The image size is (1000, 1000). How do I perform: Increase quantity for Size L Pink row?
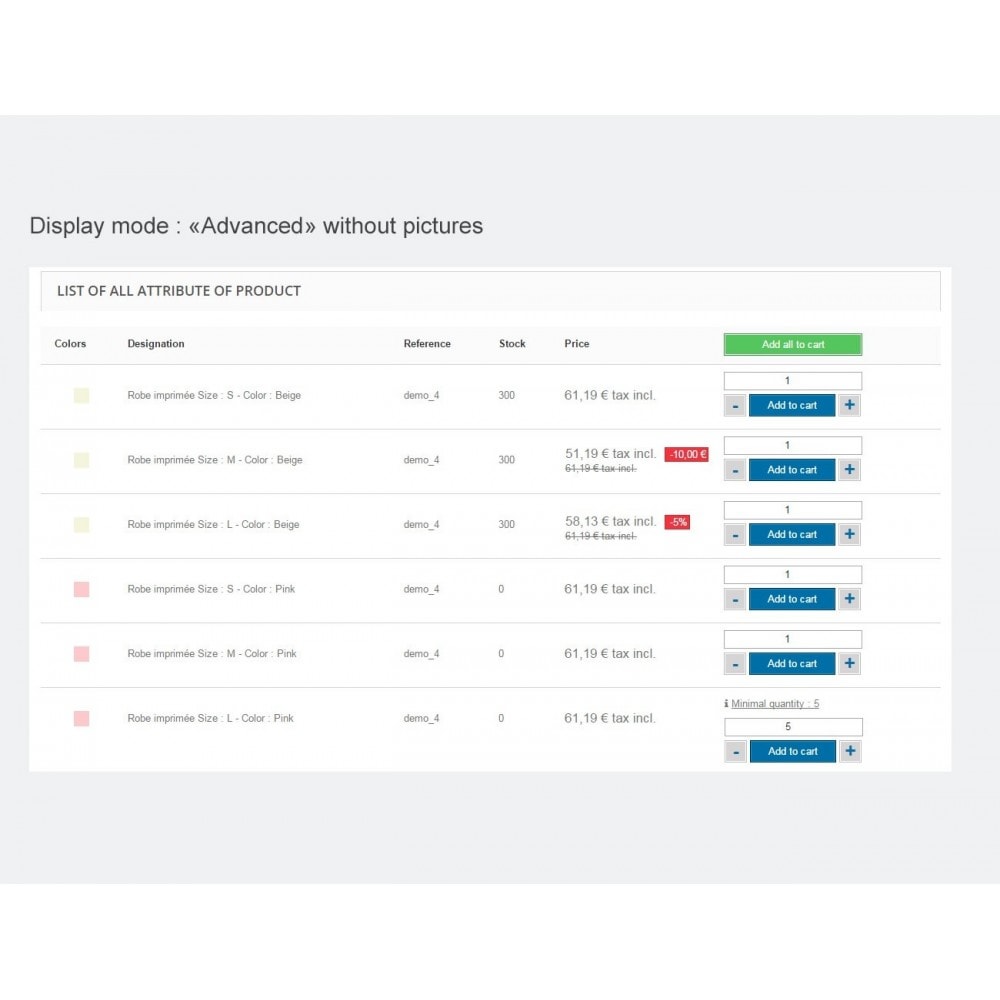pos(850,751)
